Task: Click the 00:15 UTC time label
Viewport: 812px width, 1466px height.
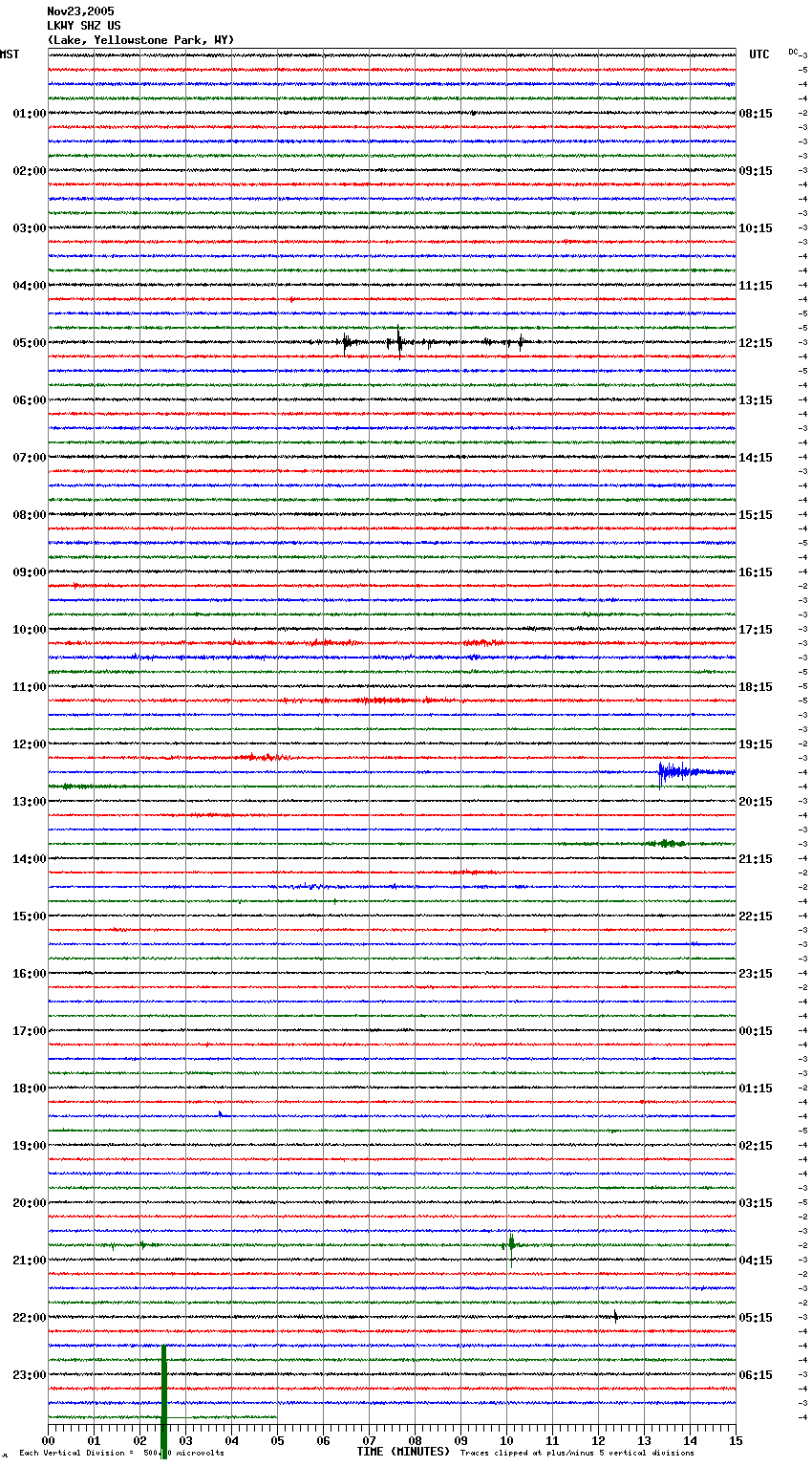Action: pos(756,1031)
